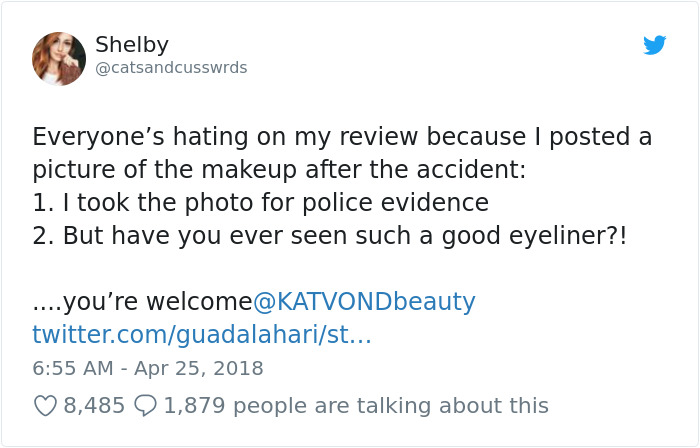Viewport: 700px width, 448px height.
Task: Click the "....you're welcome" text
Action: (x=142, y=301)
